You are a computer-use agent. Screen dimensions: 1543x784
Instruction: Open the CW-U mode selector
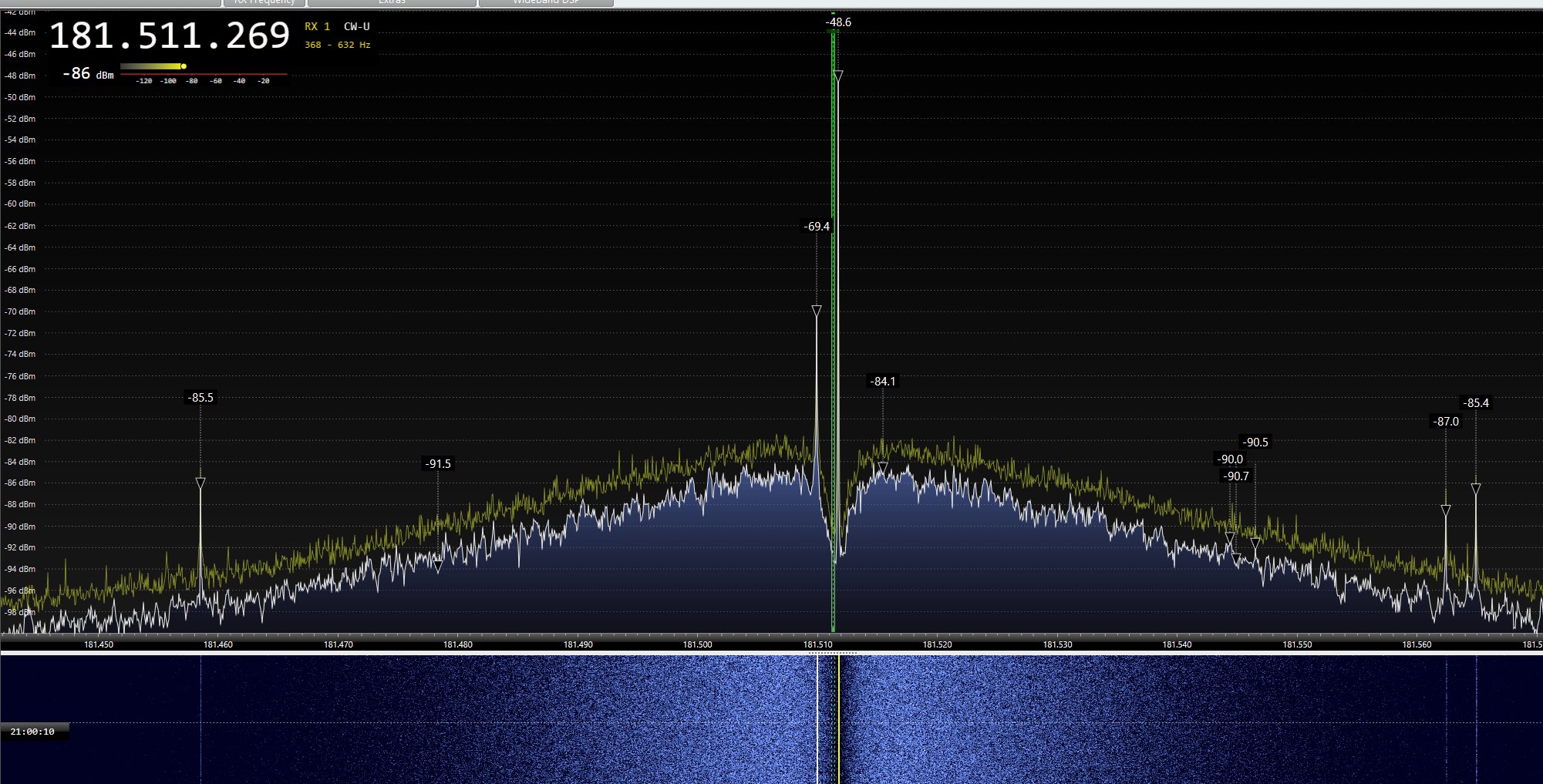(x=356, y=26)
